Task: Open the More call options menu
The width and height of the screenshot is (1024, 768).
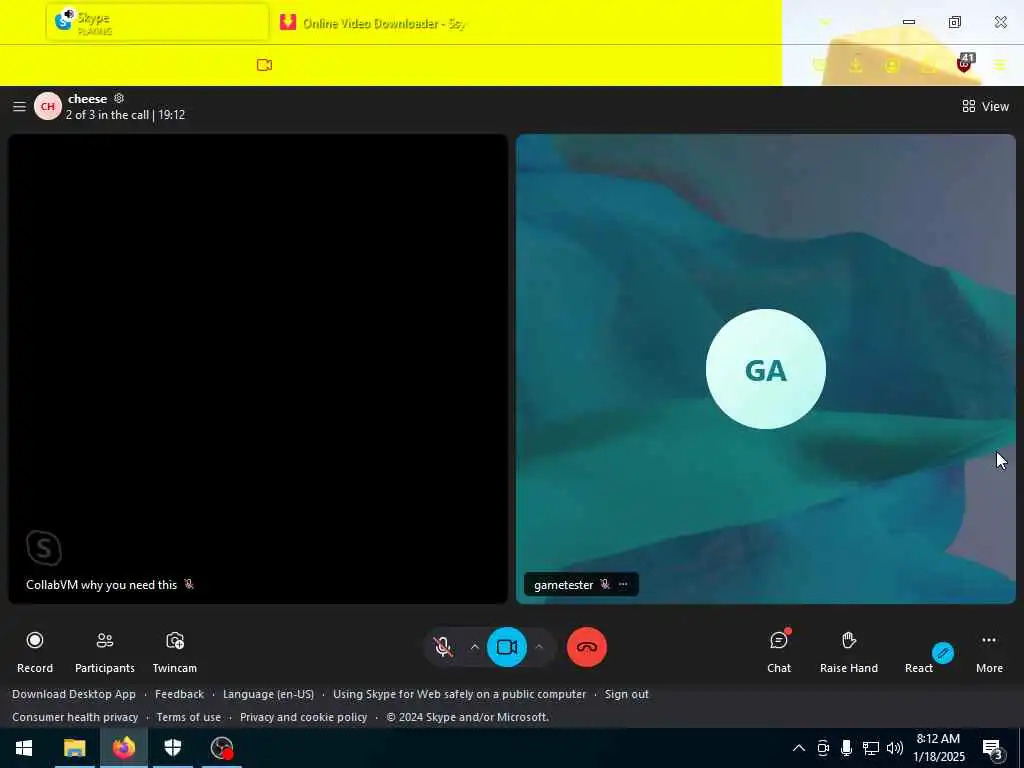Action: click(x=989, y=651)
